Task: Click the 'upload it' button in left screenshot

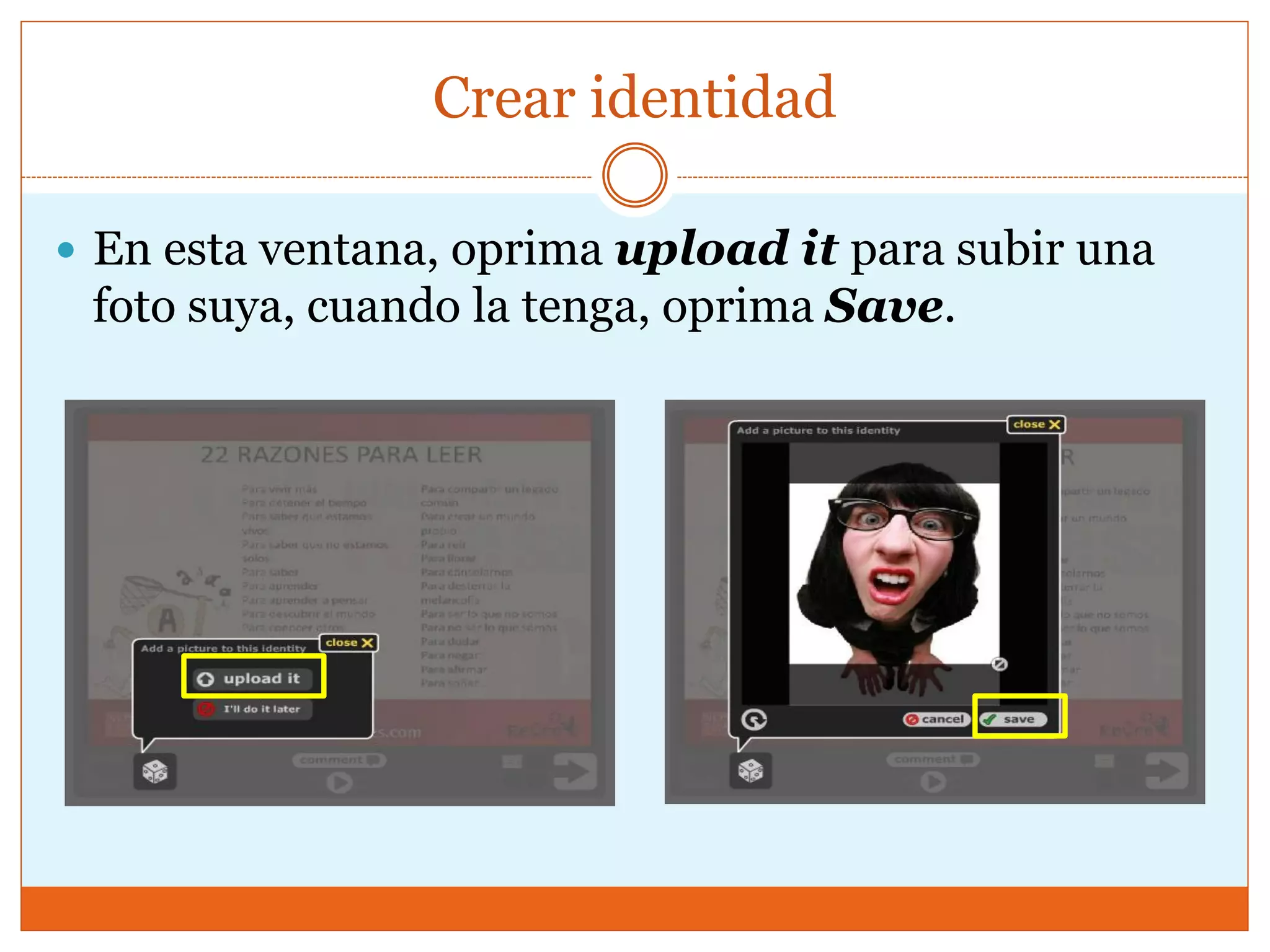Action: coord(253,678)
